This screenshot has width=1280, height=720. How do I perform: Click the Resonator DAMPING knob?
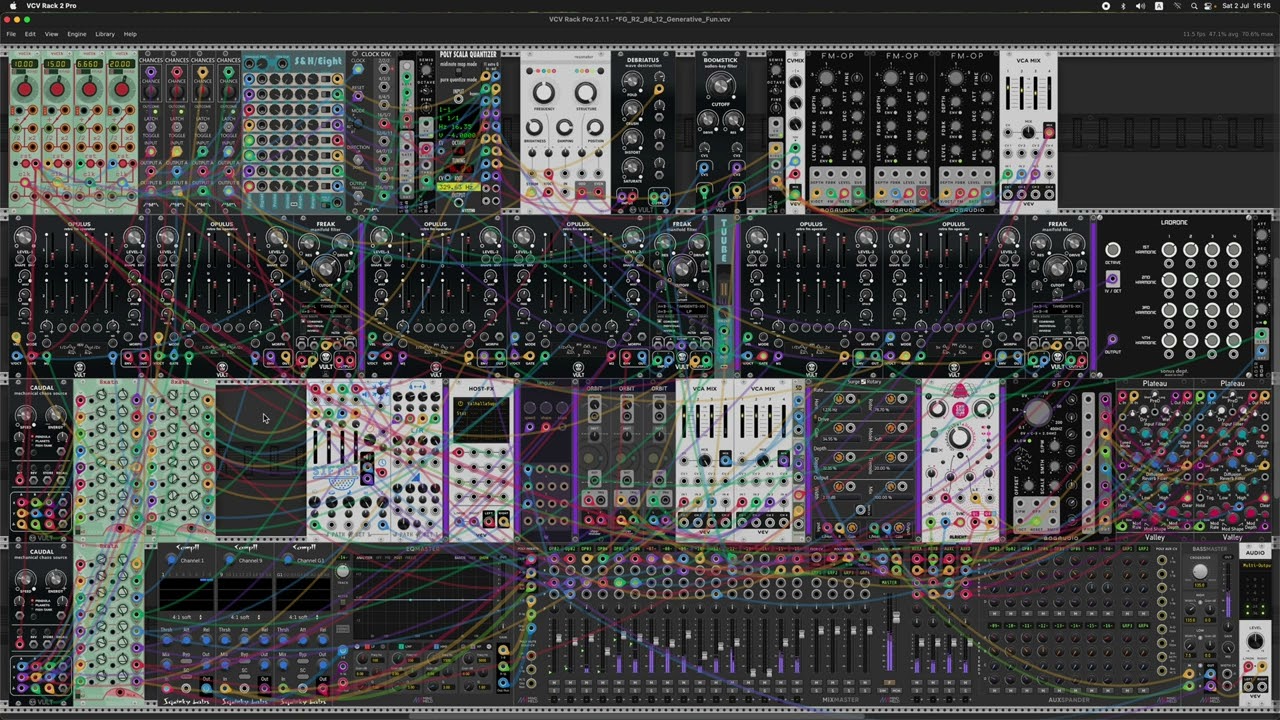[x=565, y=128]
